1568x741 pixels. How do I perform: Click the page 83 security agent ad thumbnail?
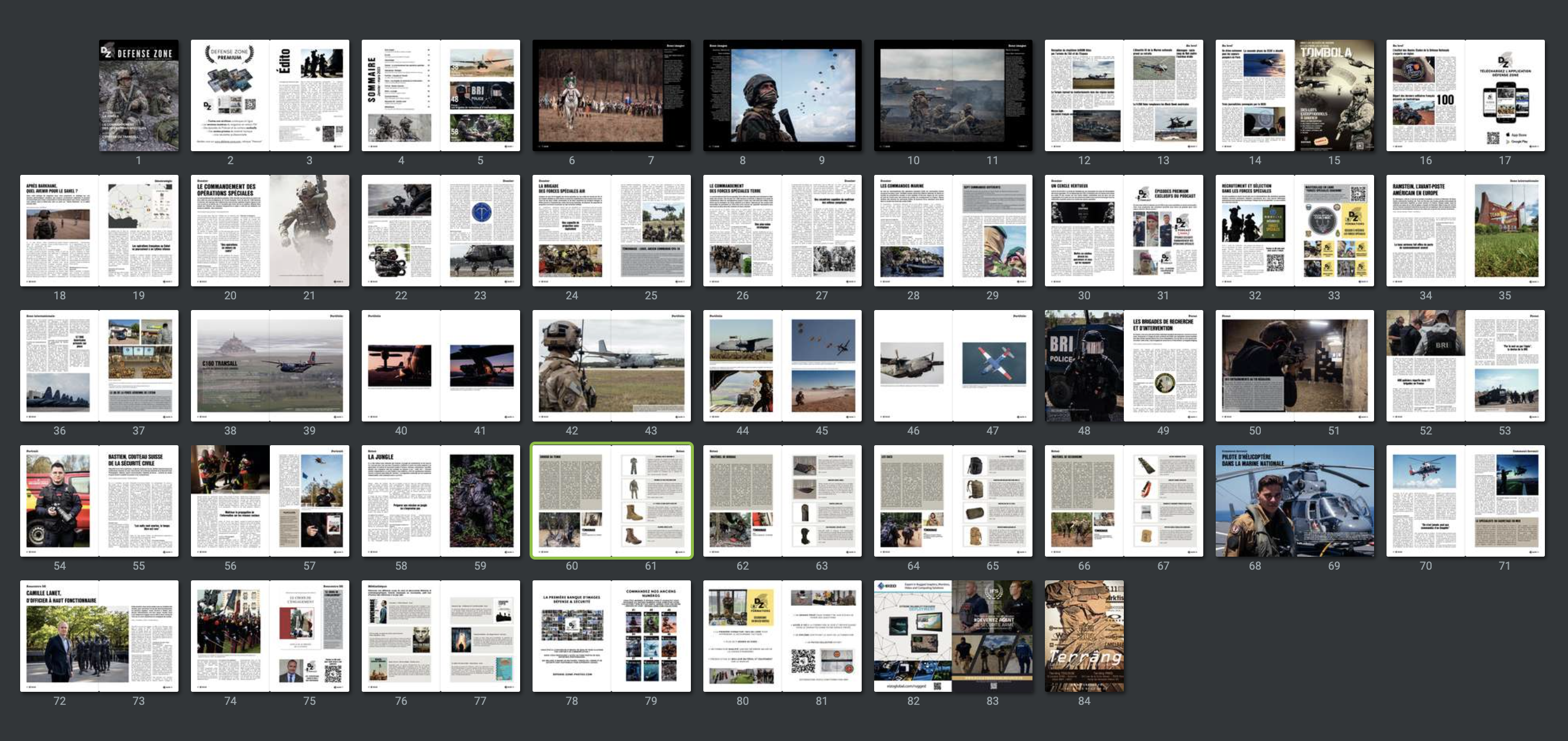coord(992,635)
